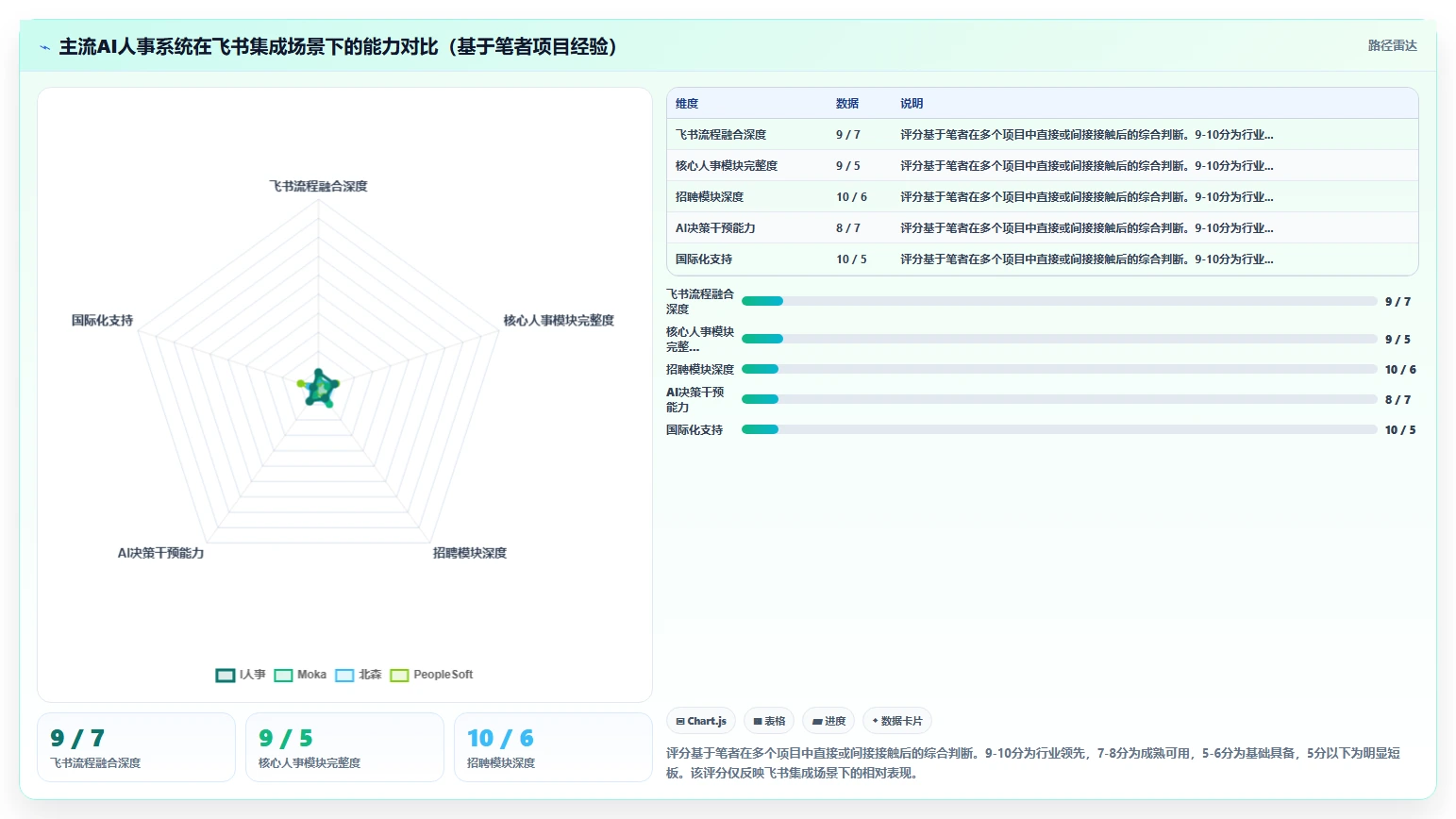This screenshot has width=1456, height=819.
Task: Click the 10 / 5 value in the table
Action: point(851,259)
